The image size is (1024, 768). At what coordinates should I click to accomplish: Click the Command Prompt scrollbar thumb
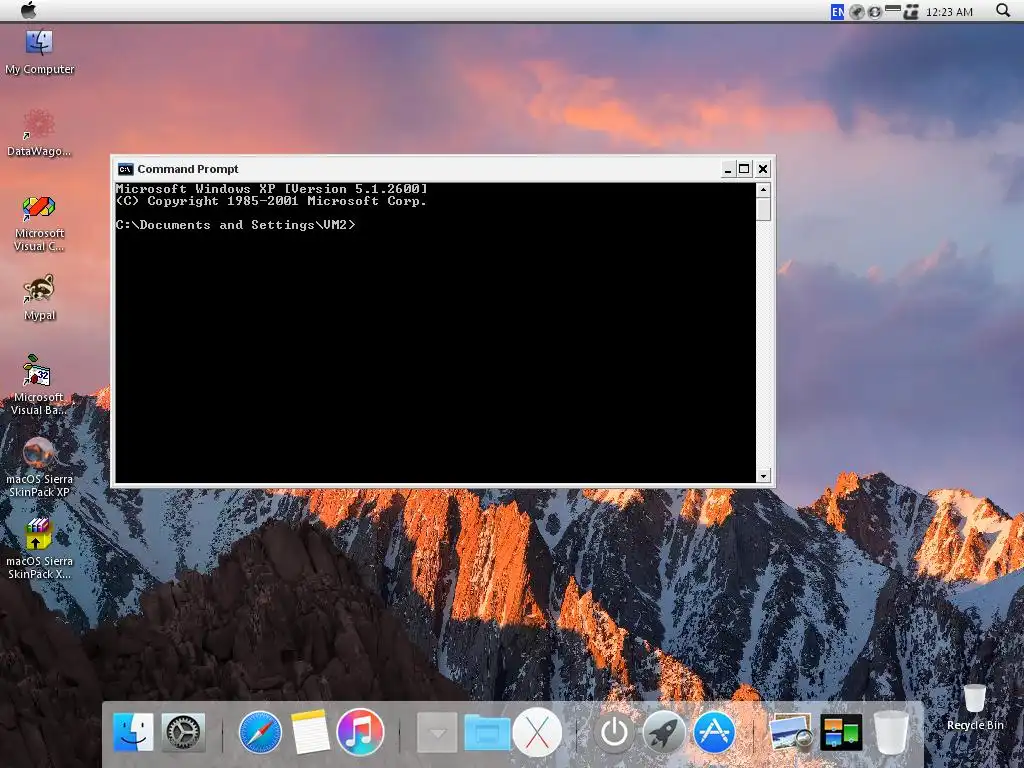[763, 209]
